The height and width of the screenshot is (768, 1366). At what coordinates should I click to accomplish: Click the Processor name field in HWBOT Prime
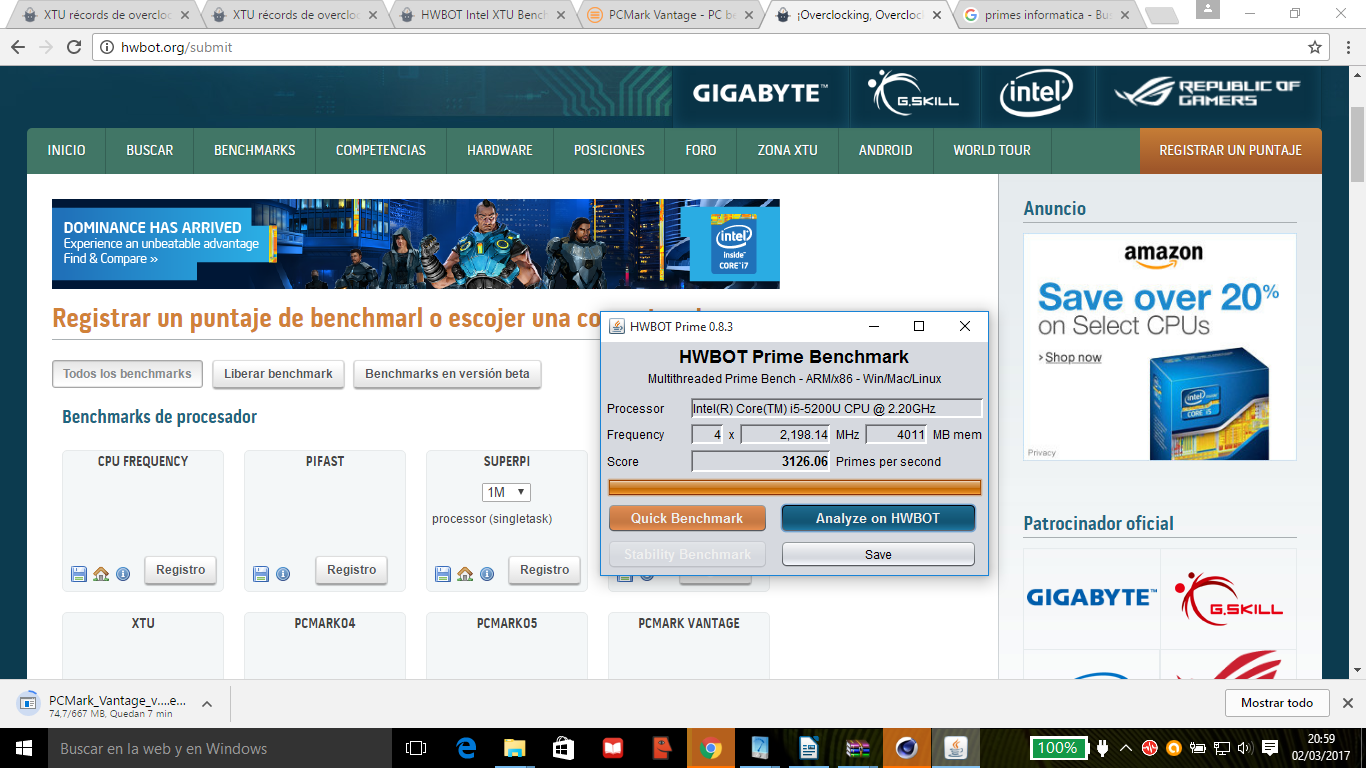click(x=837, y=408)
